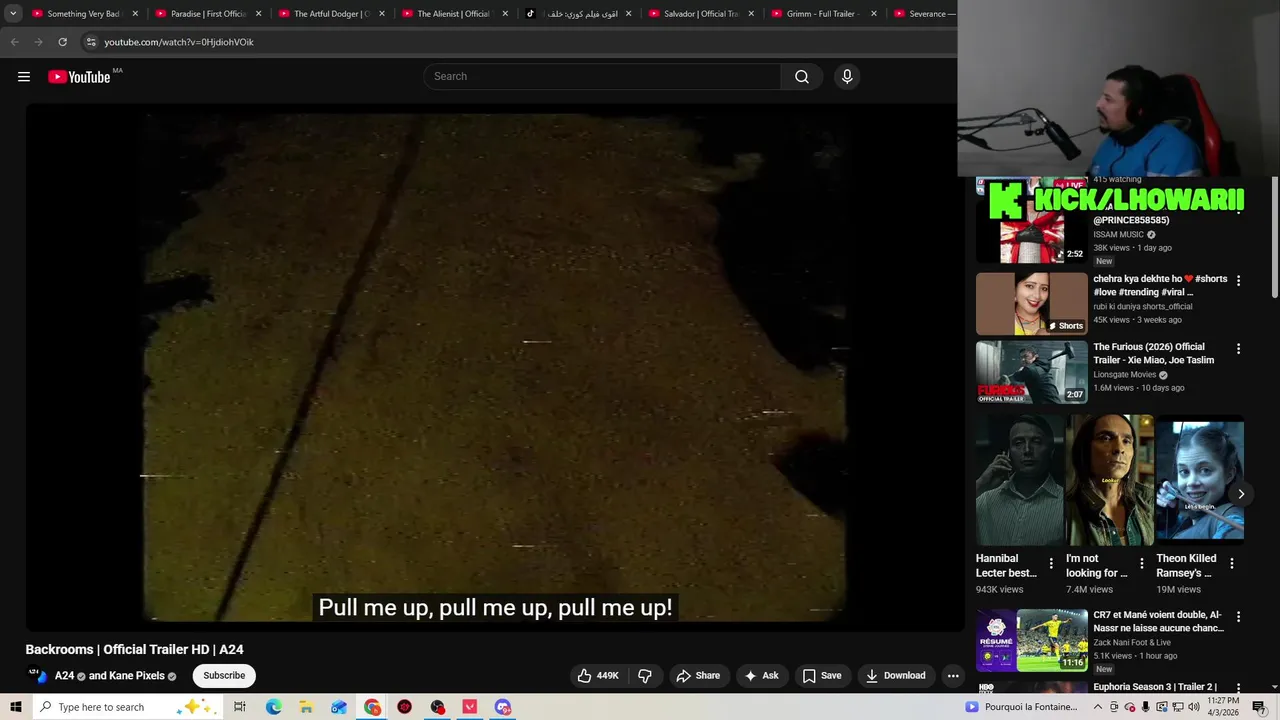
Task: Subscribe to the A24 channel
Action: point(224,676)
